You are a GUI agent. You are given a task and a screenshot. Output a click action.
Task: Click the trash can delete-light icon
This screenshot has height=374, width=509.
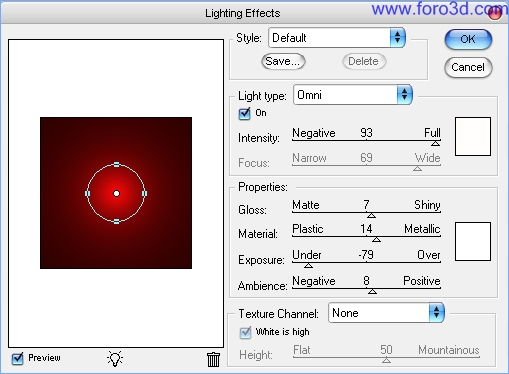click(x=213, y=359)
